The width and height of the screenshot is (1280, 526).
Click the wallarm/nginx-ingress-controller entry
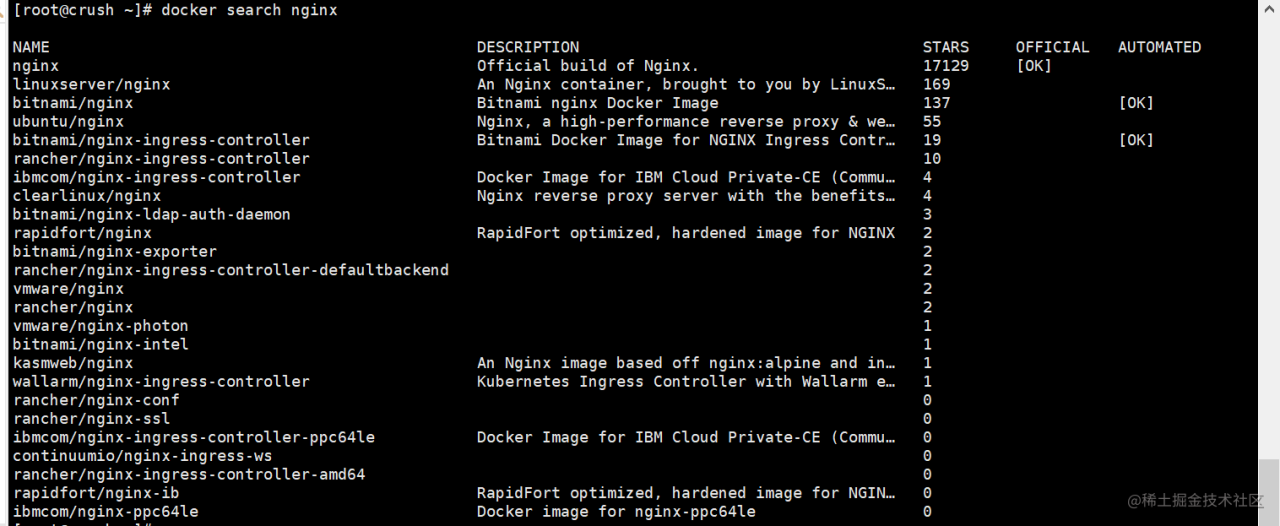[161, 381]
